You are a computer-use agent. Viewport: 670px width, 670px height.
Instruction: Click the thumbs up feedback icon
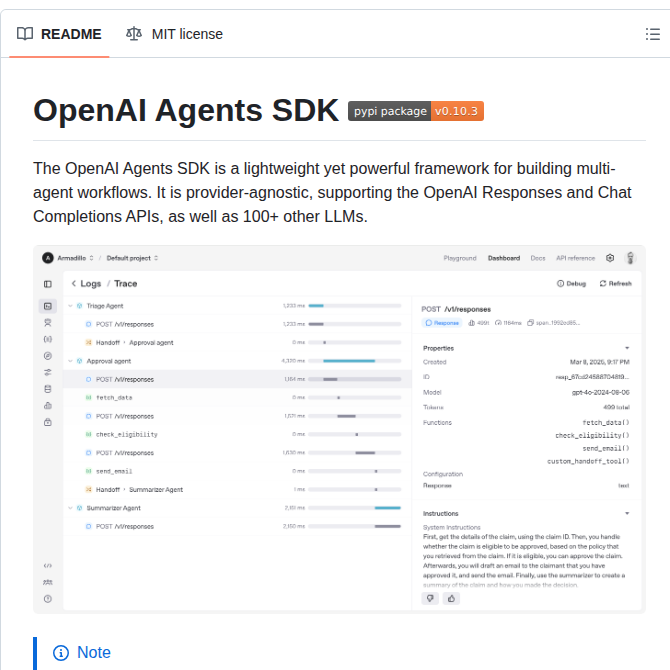[451, 599]
